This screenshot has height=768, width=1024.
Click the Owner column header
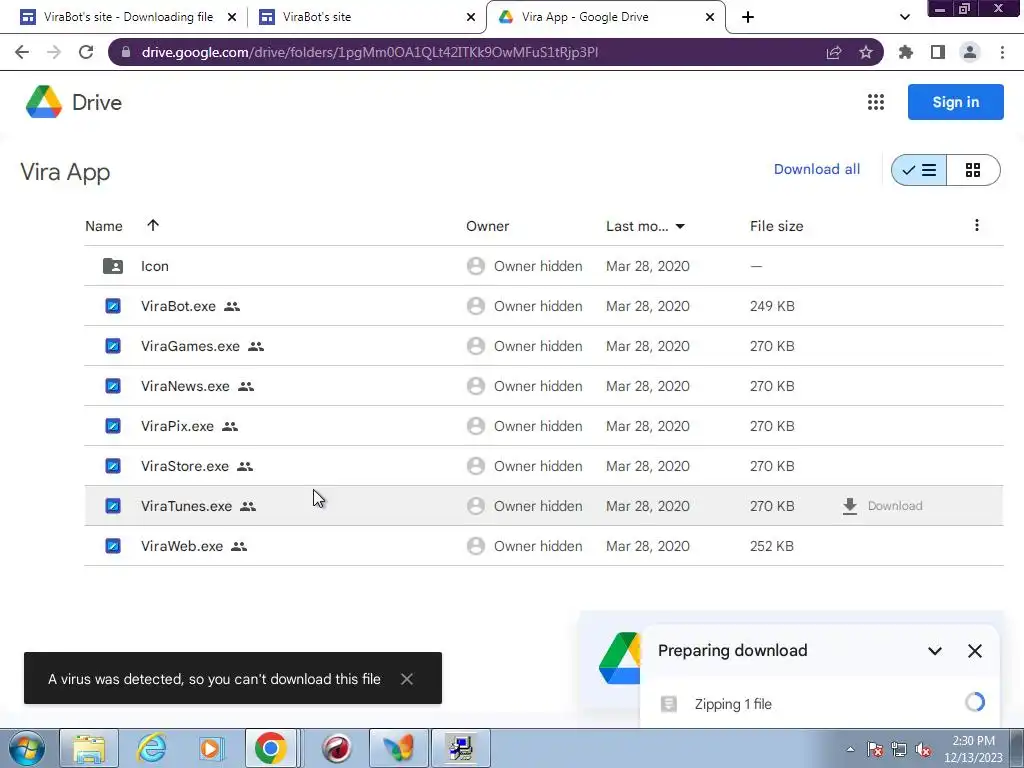click(x=487, y=226)
